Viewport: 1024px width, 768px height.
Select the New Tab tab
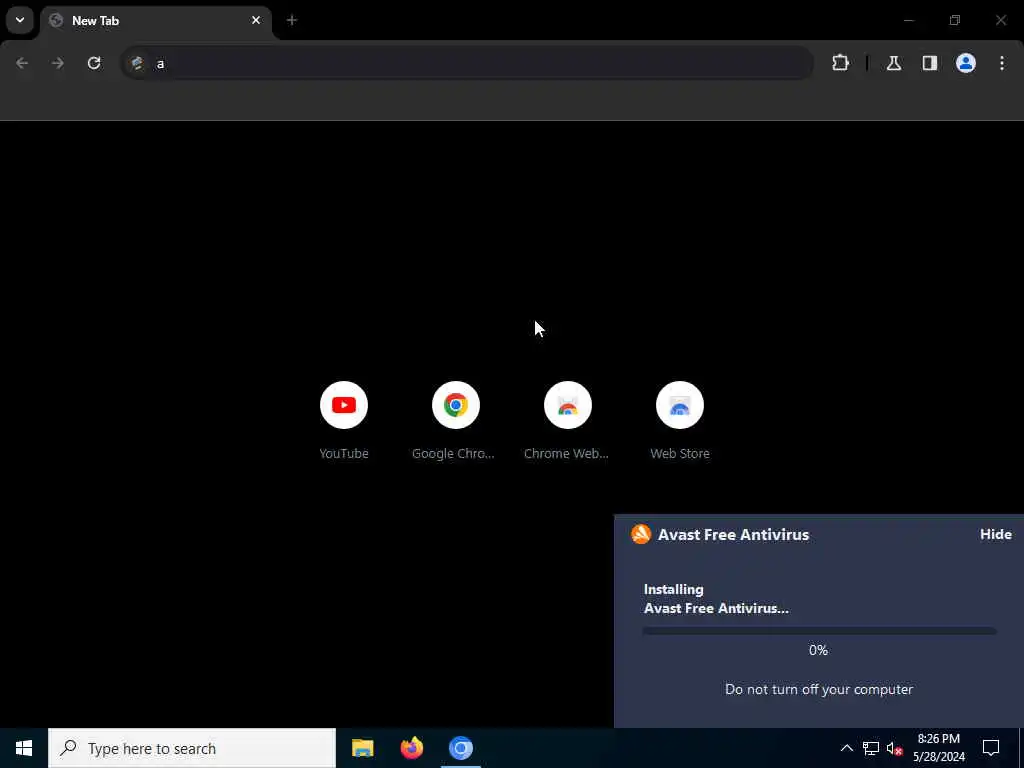click(x=155, y=21)
